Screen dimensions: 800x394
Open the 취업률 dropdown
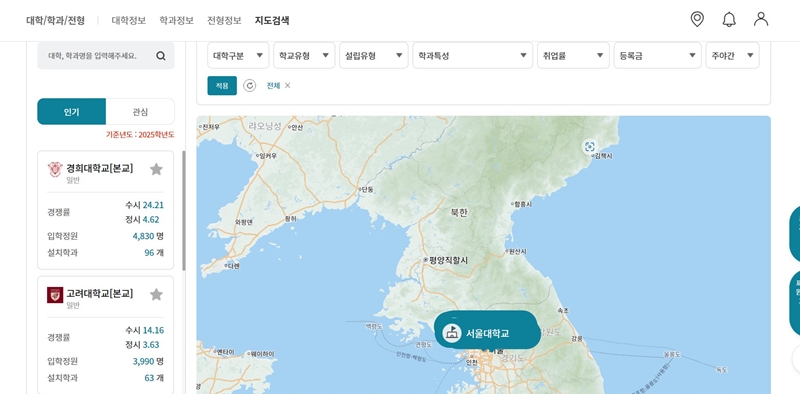(x=573, y=56)
